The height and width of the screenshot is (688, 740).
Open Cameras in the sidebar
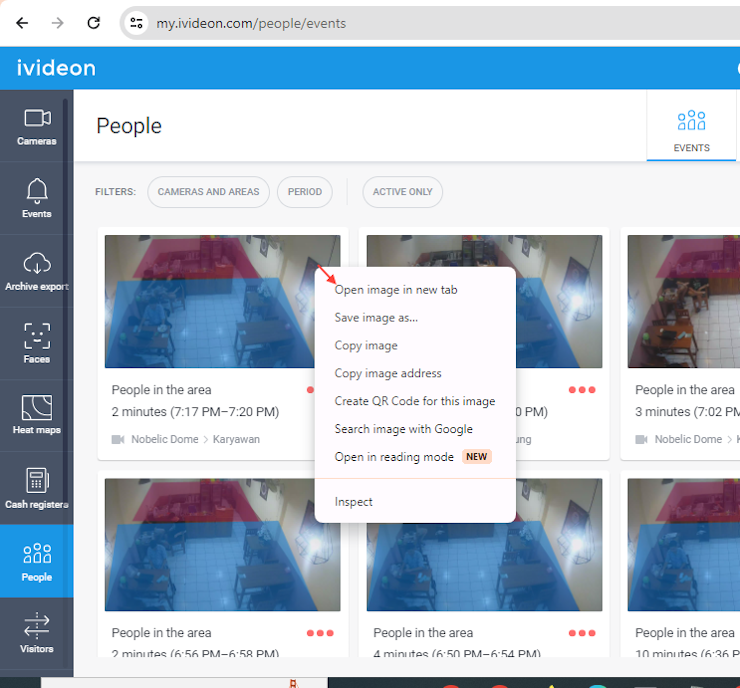[x=37, y=126]
